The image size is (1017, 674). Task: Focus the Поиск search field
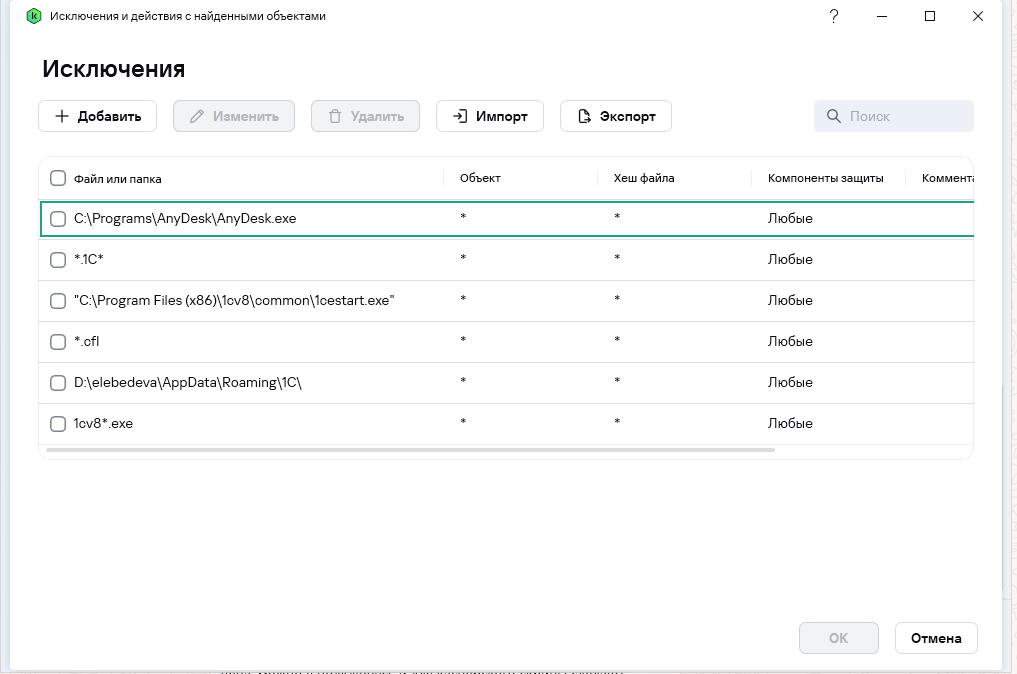[x=905, y=116]
